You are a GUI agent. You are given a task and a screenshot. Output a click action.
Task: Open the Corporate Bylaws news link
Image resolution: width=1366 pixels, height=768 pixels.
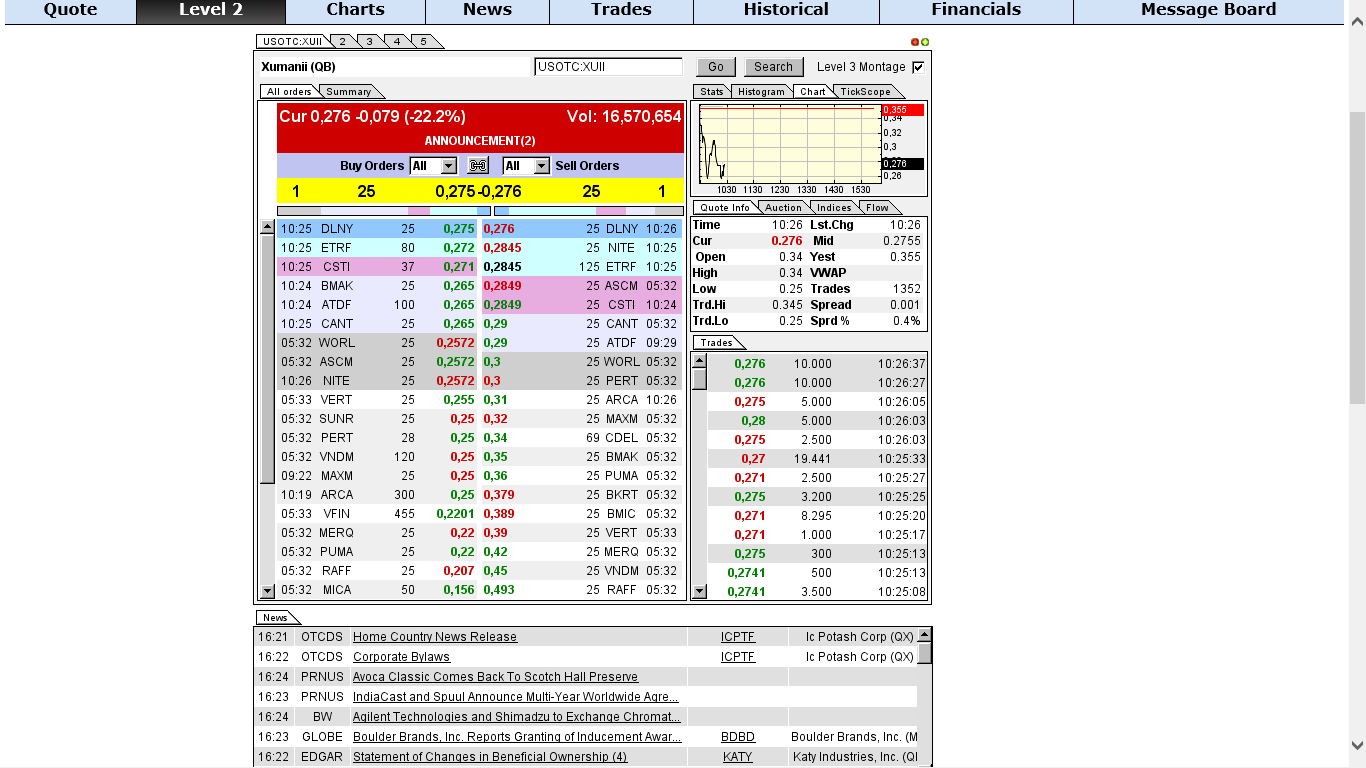401,657
